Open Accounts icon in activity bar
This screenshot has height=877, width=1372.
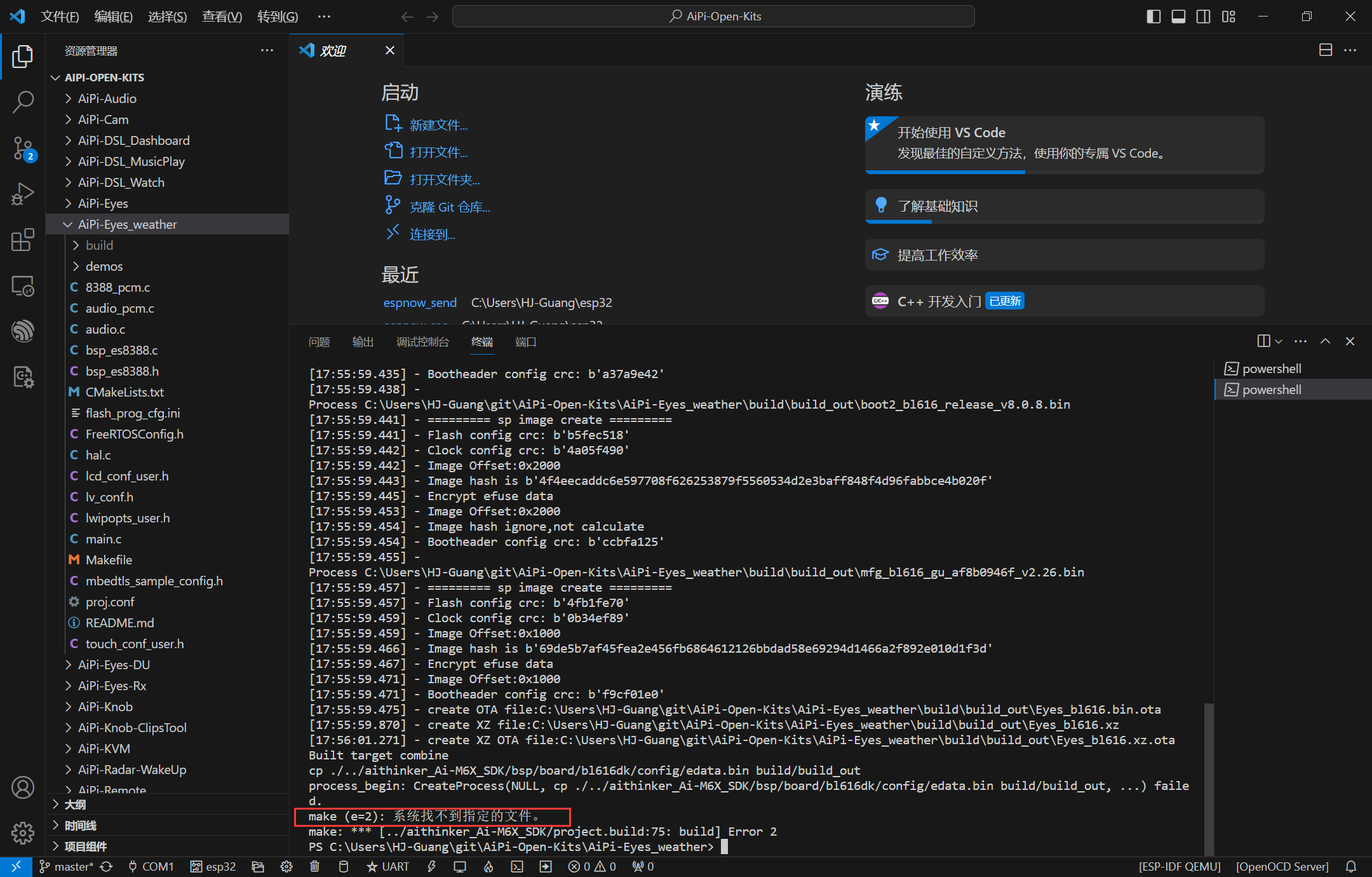(23, 787)
